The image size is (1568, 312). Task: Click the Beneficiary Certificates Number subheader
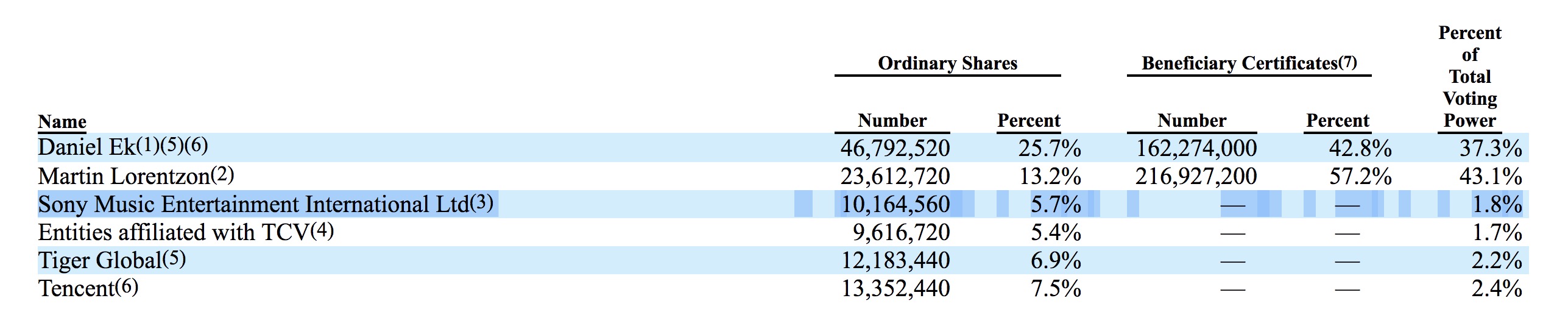pos(1192,121)
